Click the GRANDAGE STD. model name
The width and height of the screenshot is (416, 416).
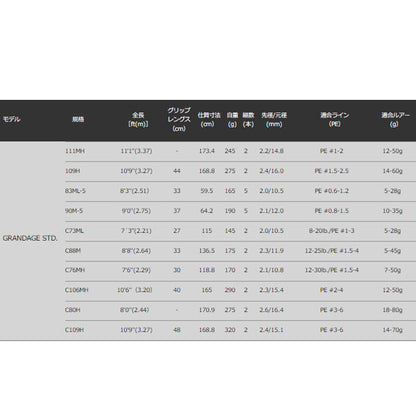point(30,238)
